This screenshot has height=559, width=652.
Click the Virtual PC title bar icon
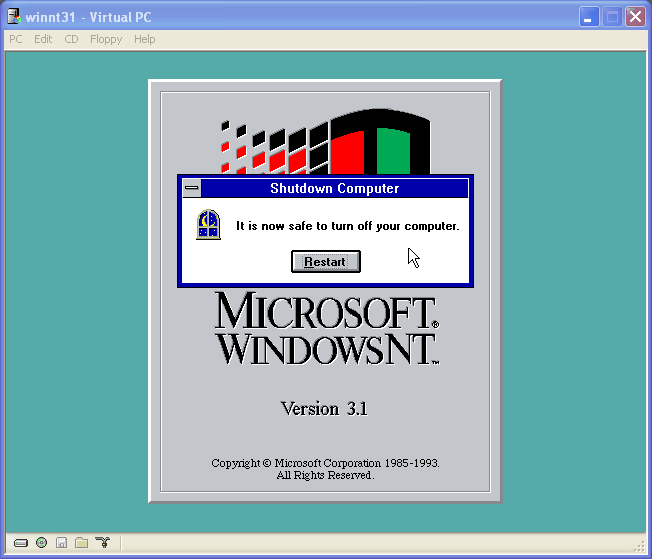pyautogui.click(x=14, y=17)
